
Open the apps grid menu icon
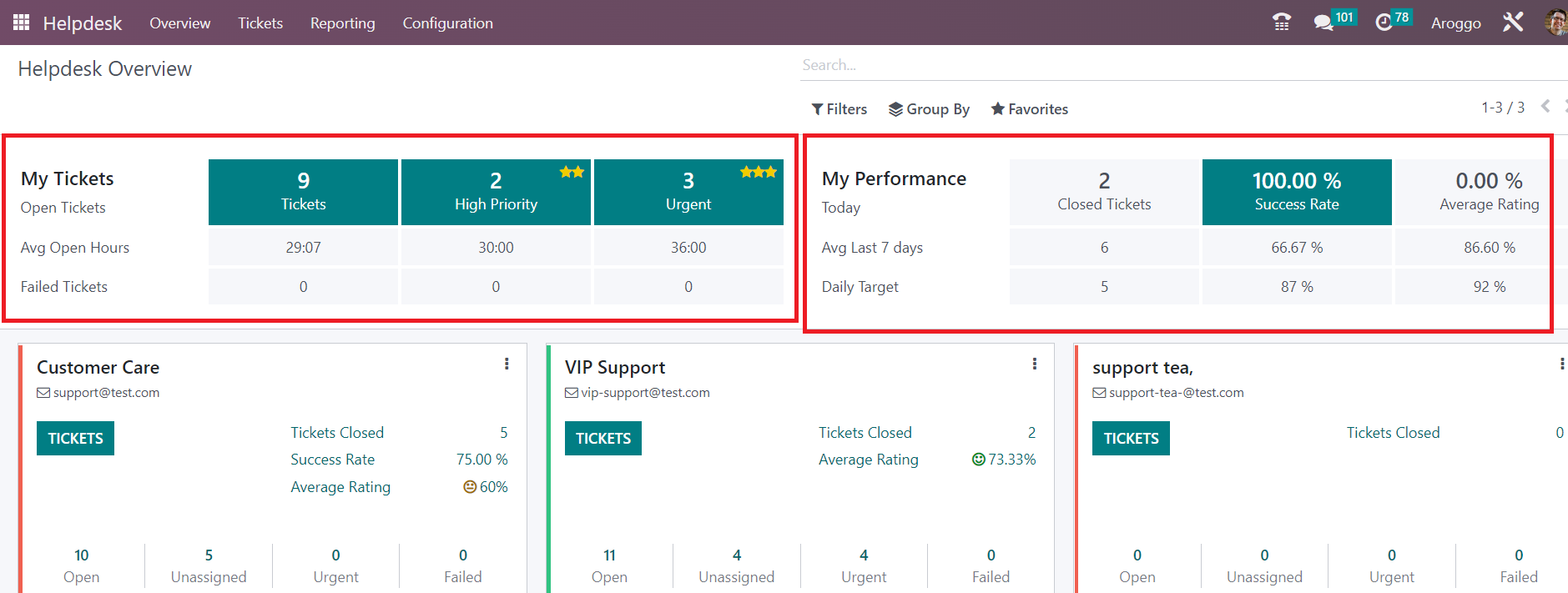[21, 23]
